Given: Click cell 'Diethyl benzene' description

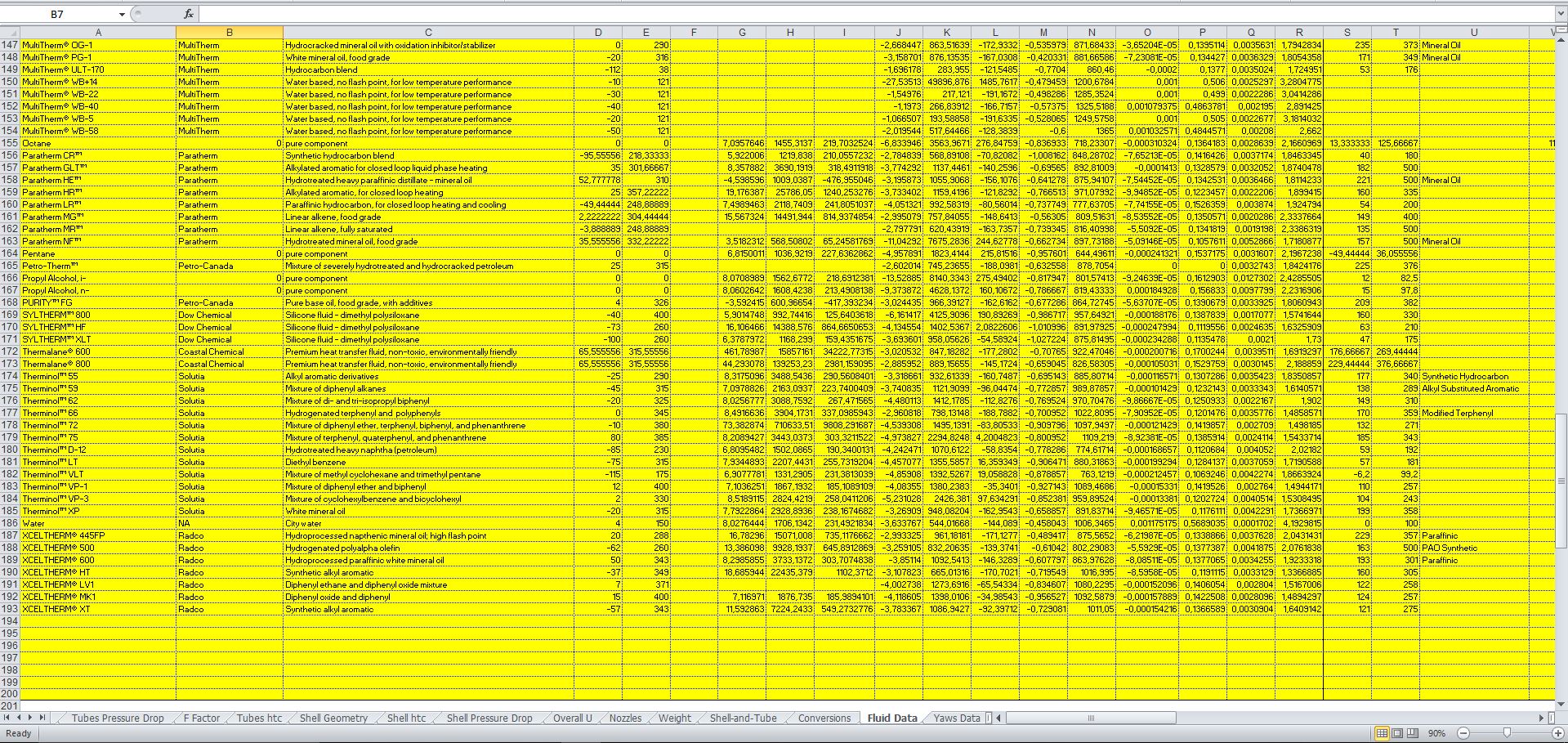Looking at the screenshot, I should [x=428, y=462].
